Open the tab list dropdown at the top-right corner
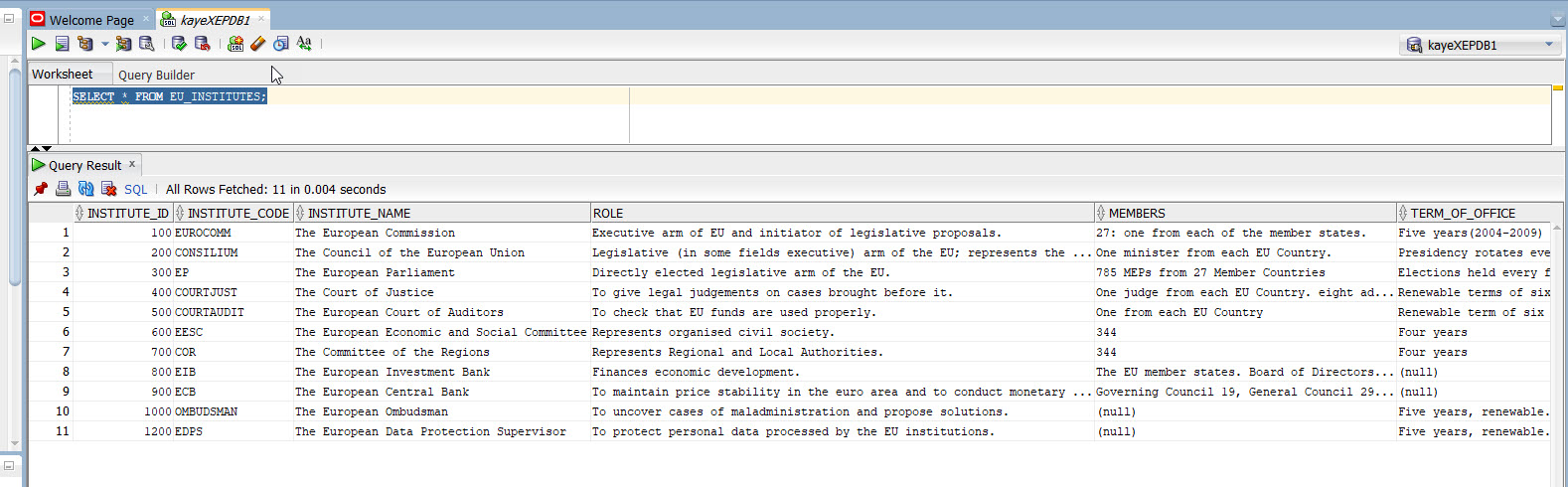Screen dimensions: 1568x487 click(1557, 20)
